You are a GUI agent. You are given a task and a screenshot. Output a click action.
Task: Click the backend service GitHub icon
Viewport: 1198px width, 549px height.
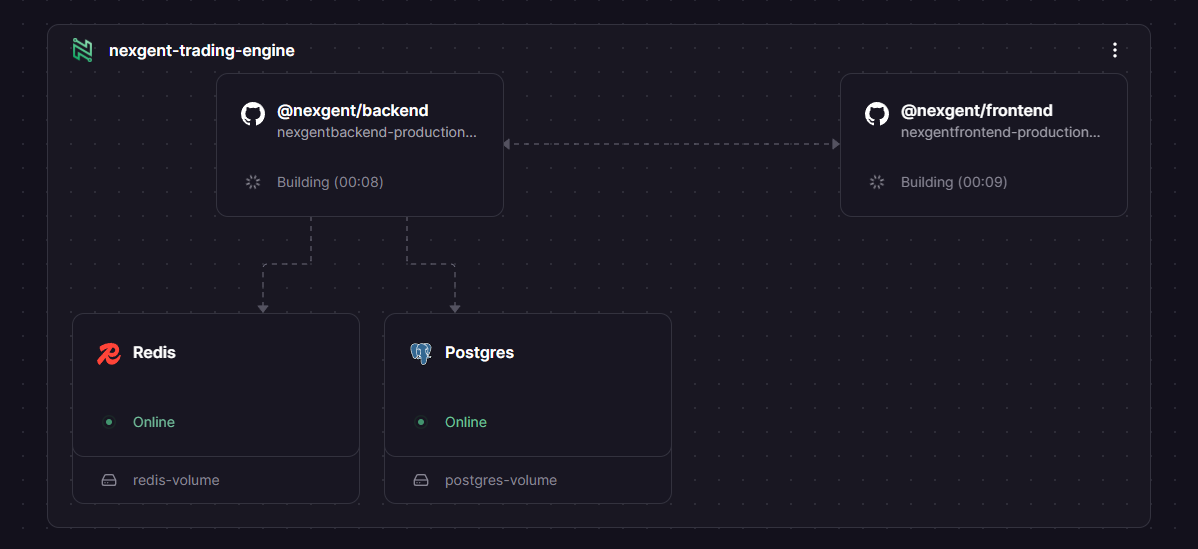click(253, 113)
